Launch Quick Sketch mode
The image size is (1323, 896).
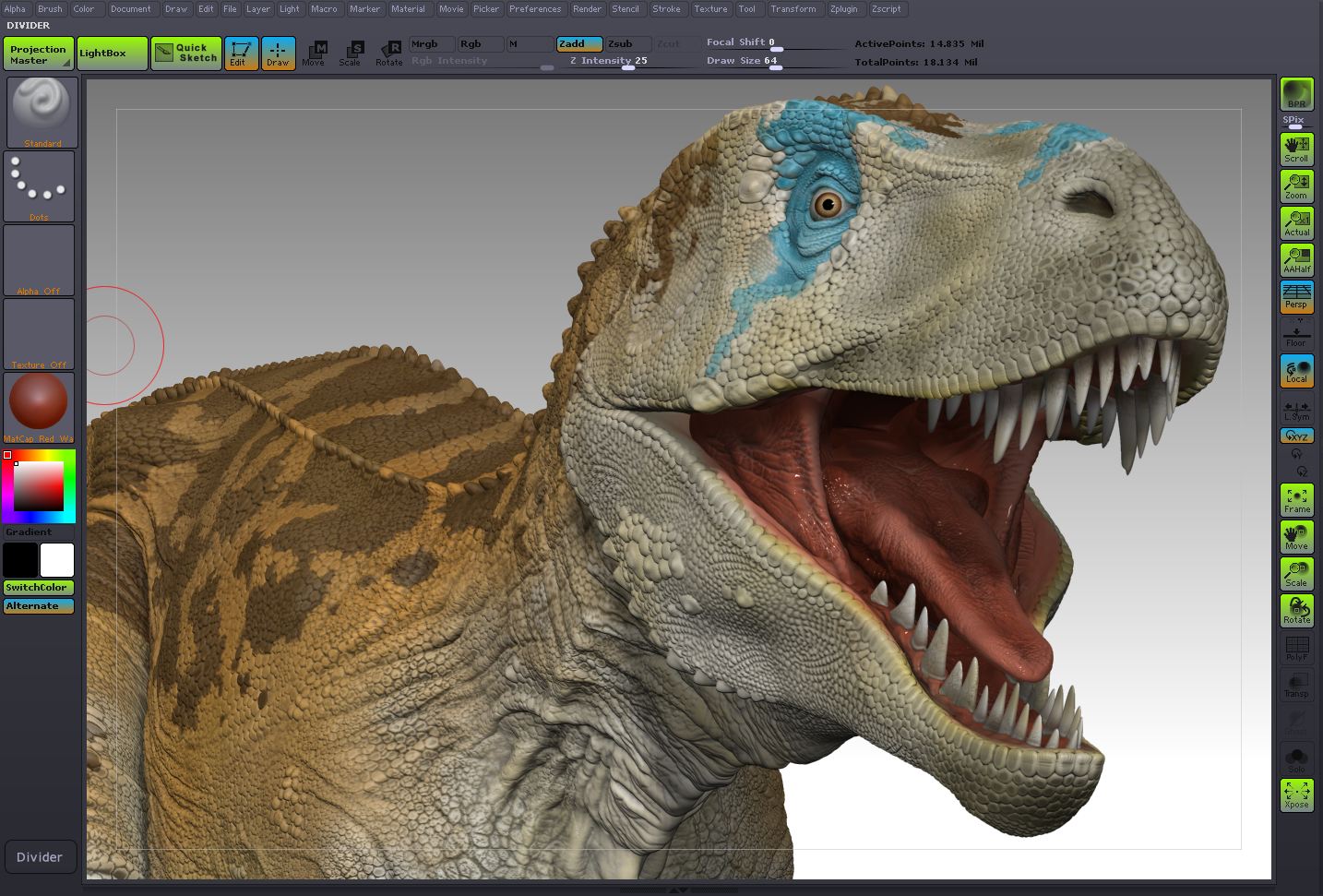tap(186, 54)
